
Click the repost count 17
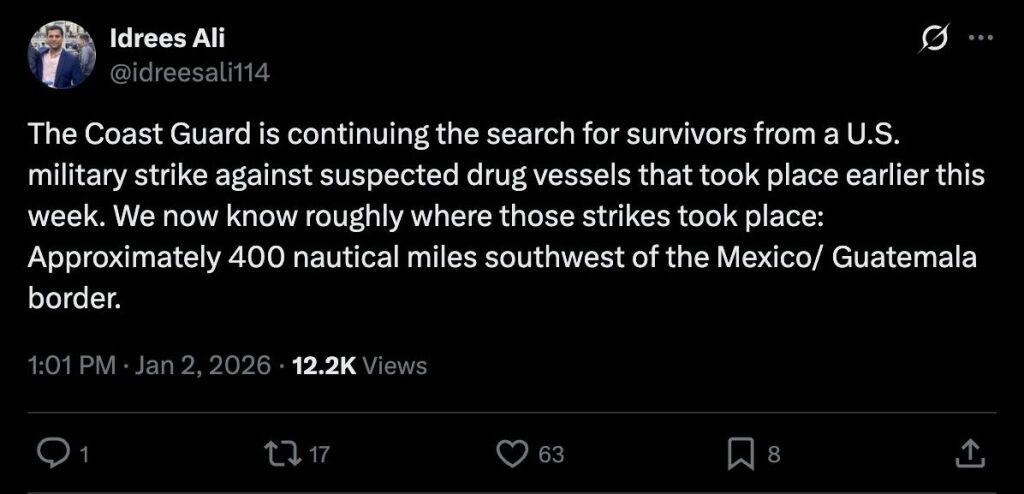point(318,455)
